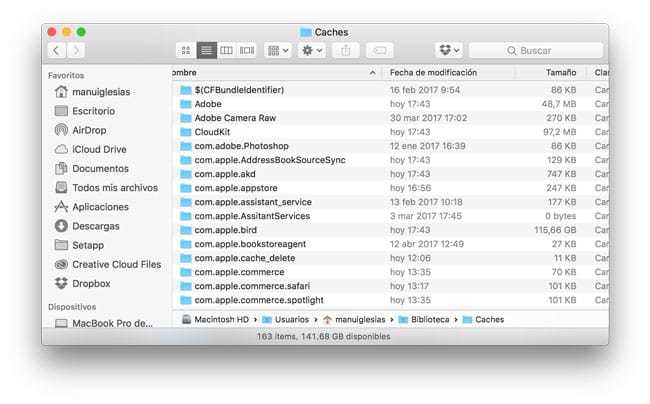Open the Dropbox toolbar dropdown
This screenshot has width=650, height=404.
[x=449, y=51]
